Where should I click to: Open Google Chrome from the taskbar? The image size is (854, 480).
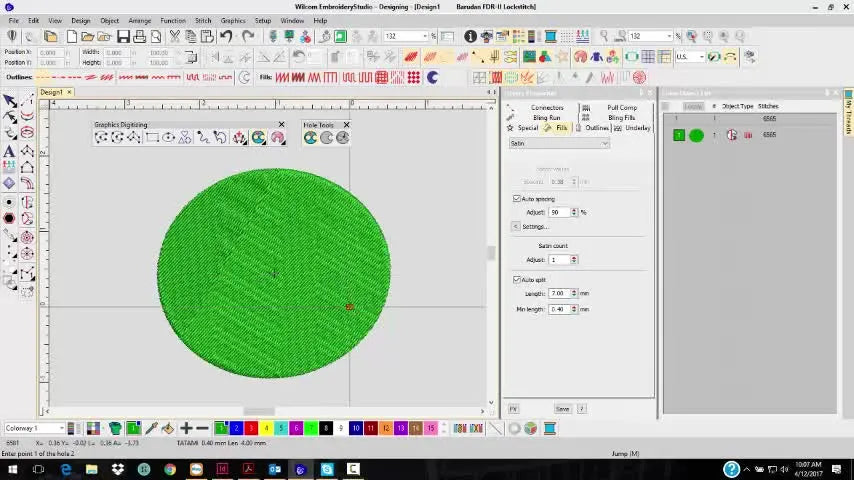coord(170,469)
